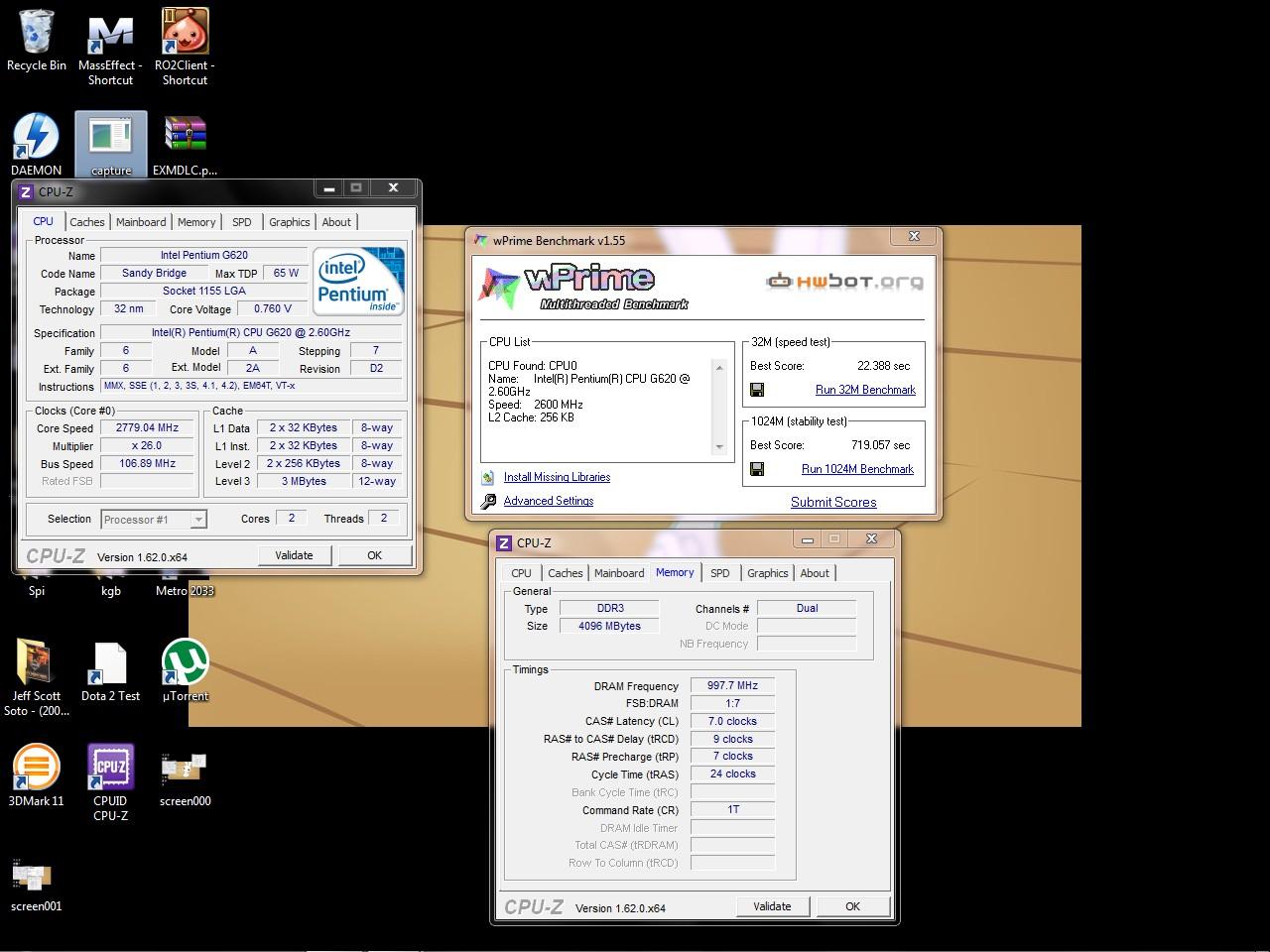The image size is (1270, 952).
Task: Open SPD tab in the lower CPU-Z window
Action: 720,573
